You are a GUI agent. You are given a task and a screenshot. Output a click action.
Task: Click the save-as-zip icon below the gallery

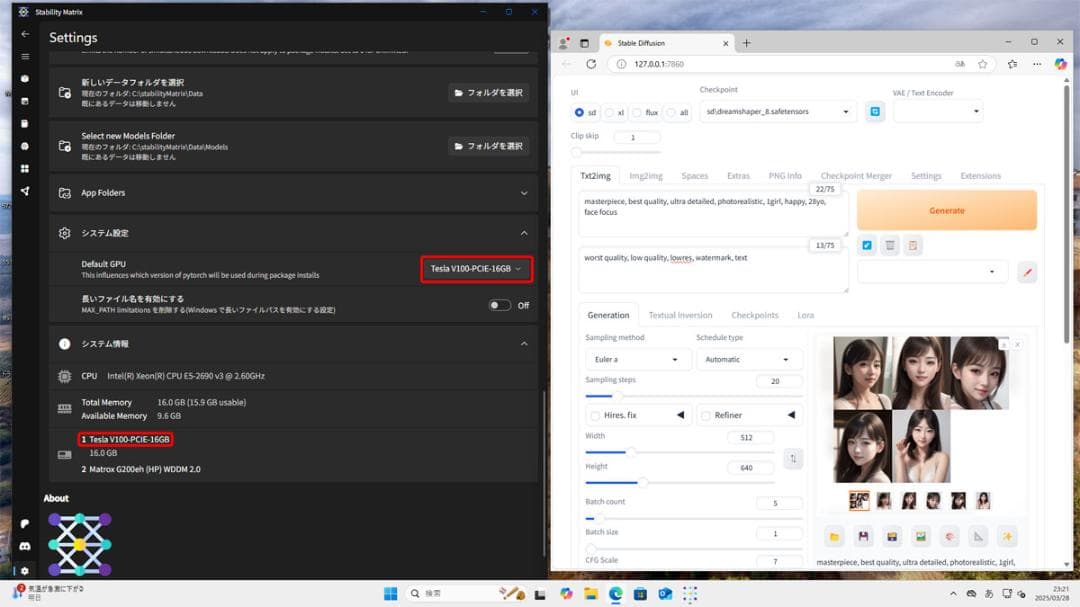(x=891, y=536)
